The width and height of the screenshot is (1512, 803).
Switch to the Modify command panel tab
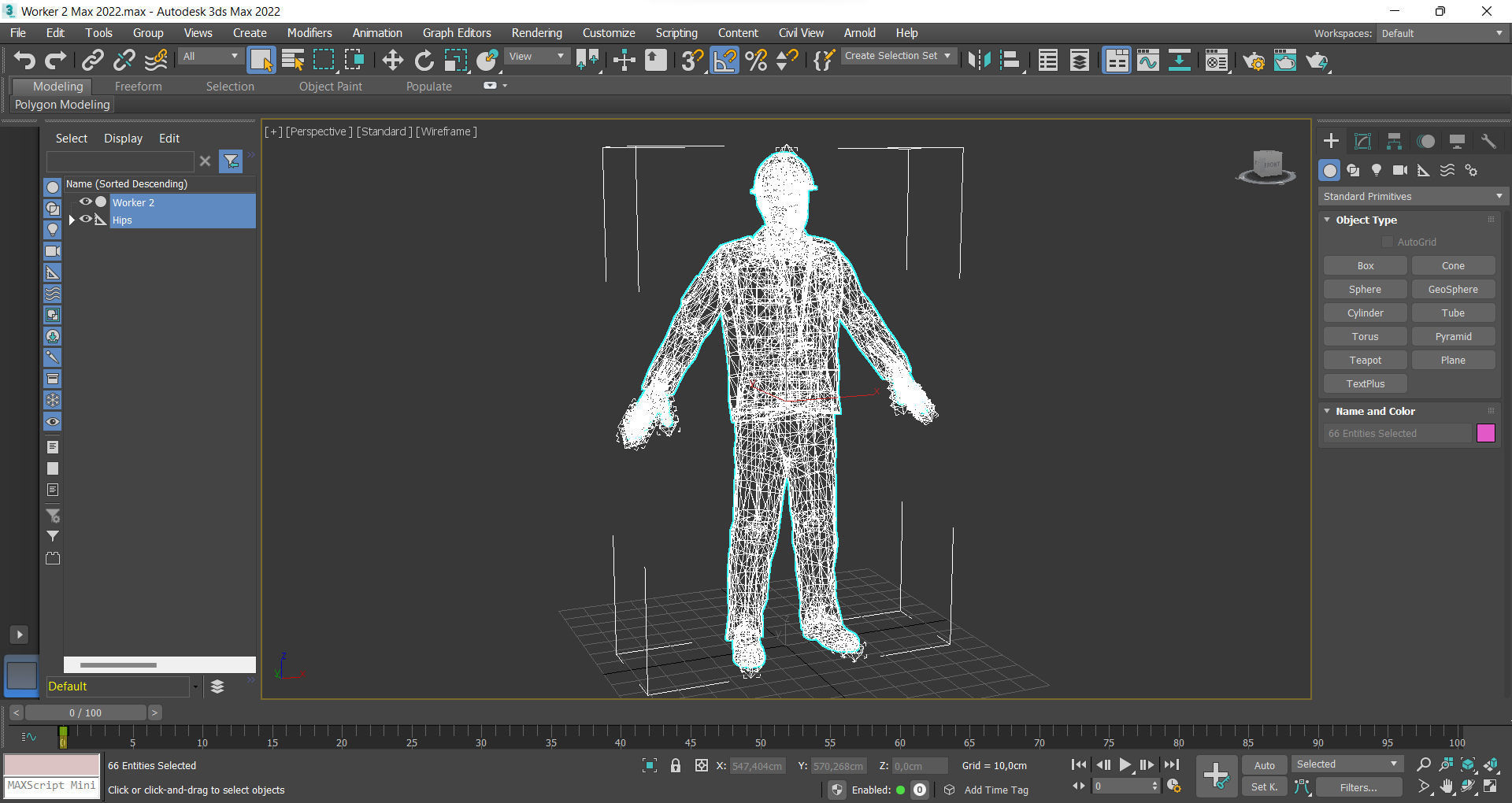point(1362,141)
